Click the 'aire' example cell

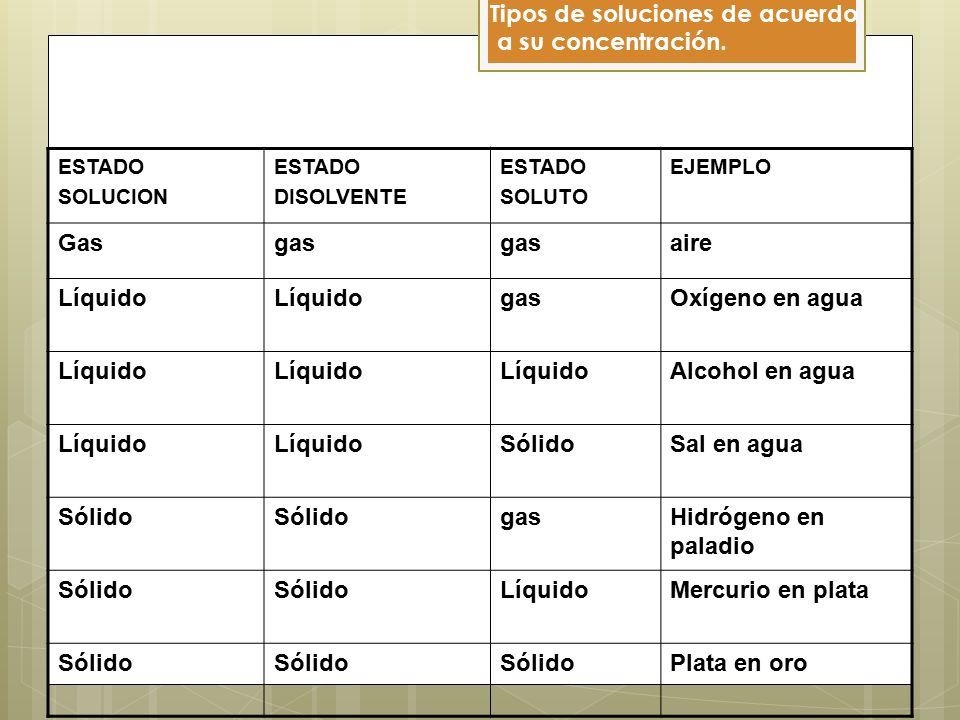click(786, 251)
